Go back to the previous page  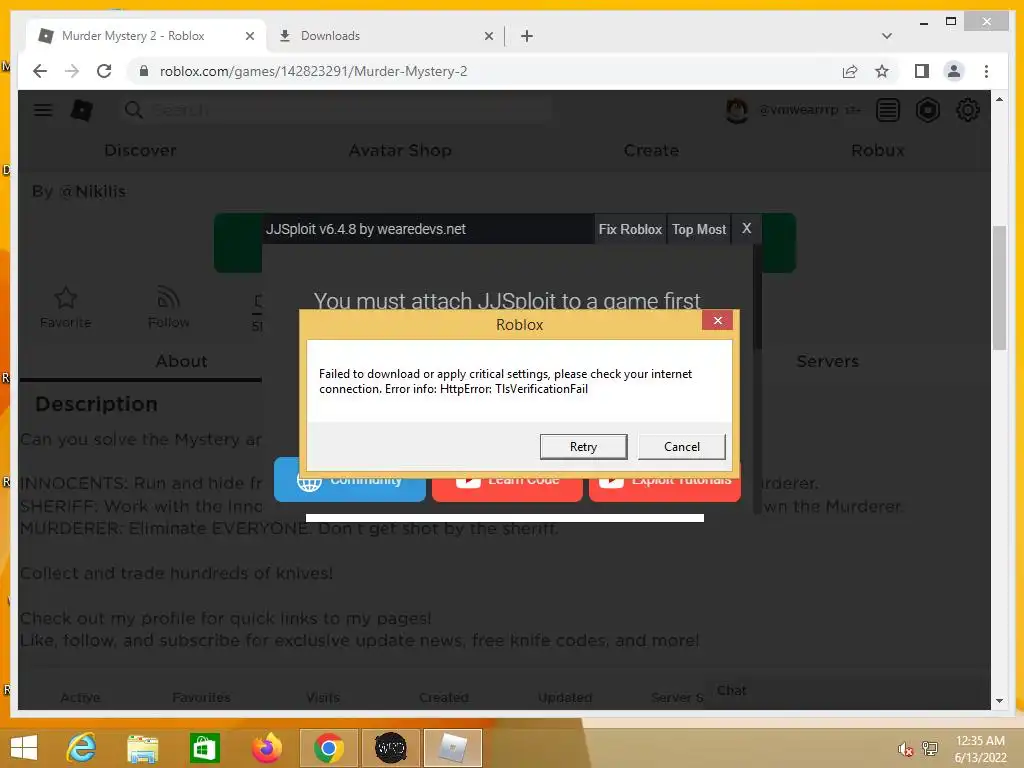pos(40,71)
